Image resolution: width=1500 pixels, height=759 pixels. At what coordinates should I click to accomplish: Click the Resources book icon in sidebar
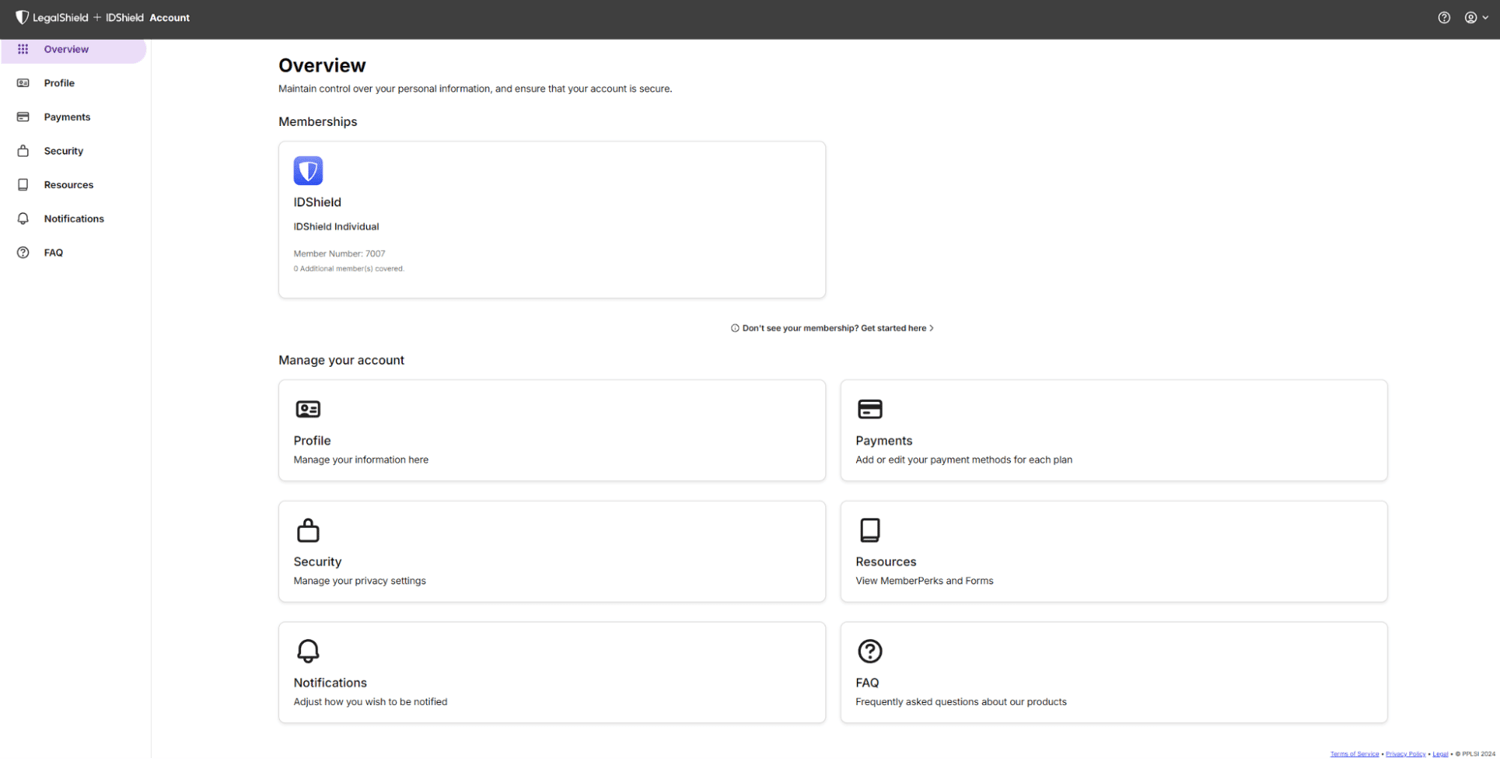coord(23,185)
